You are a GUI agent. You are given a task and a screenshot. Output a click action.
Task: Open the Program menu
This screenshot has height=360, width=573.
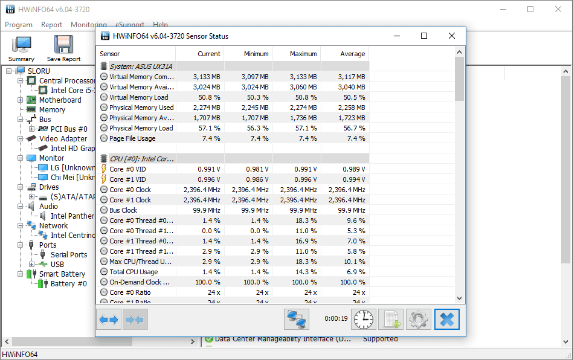click(19, 24)
